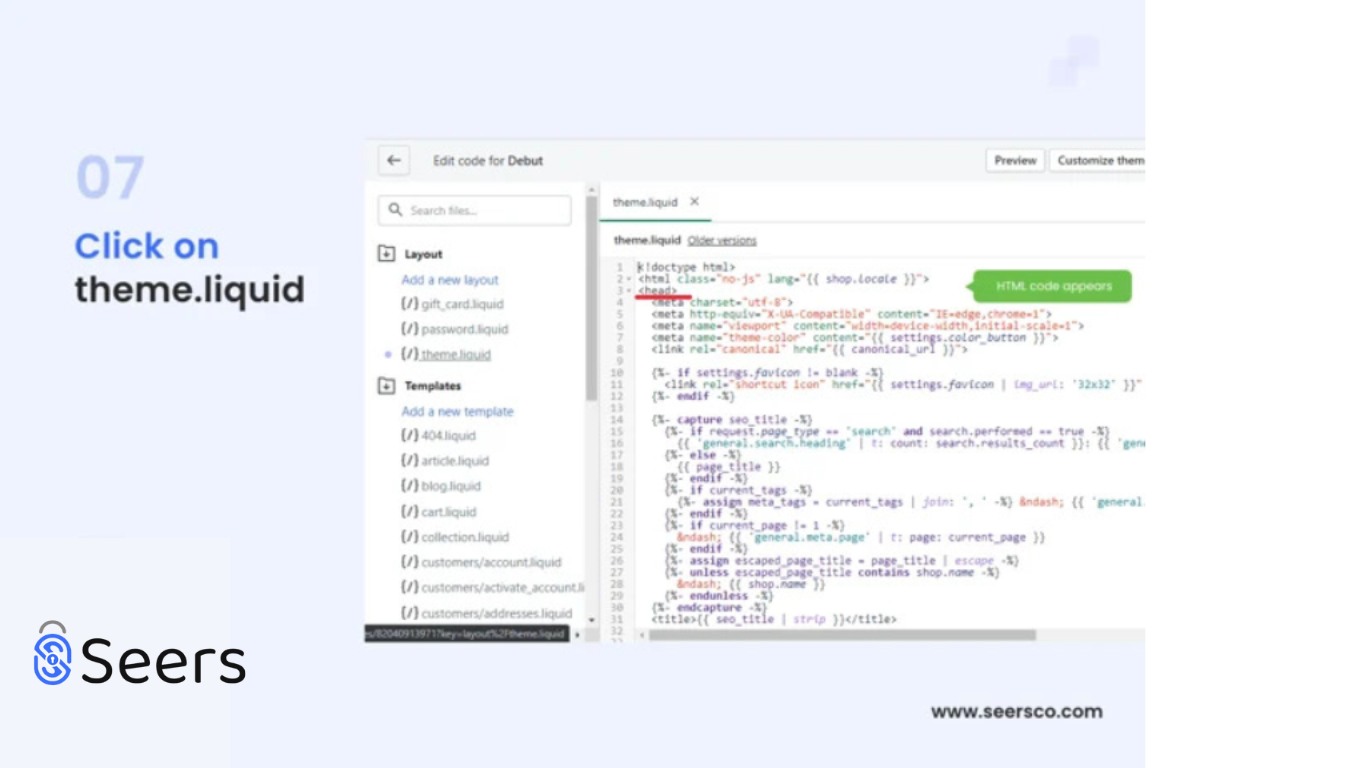The width and height of the screenshot is (1366, 768).
Task: Click the back arrow button
Action: [x=394, y=160]
